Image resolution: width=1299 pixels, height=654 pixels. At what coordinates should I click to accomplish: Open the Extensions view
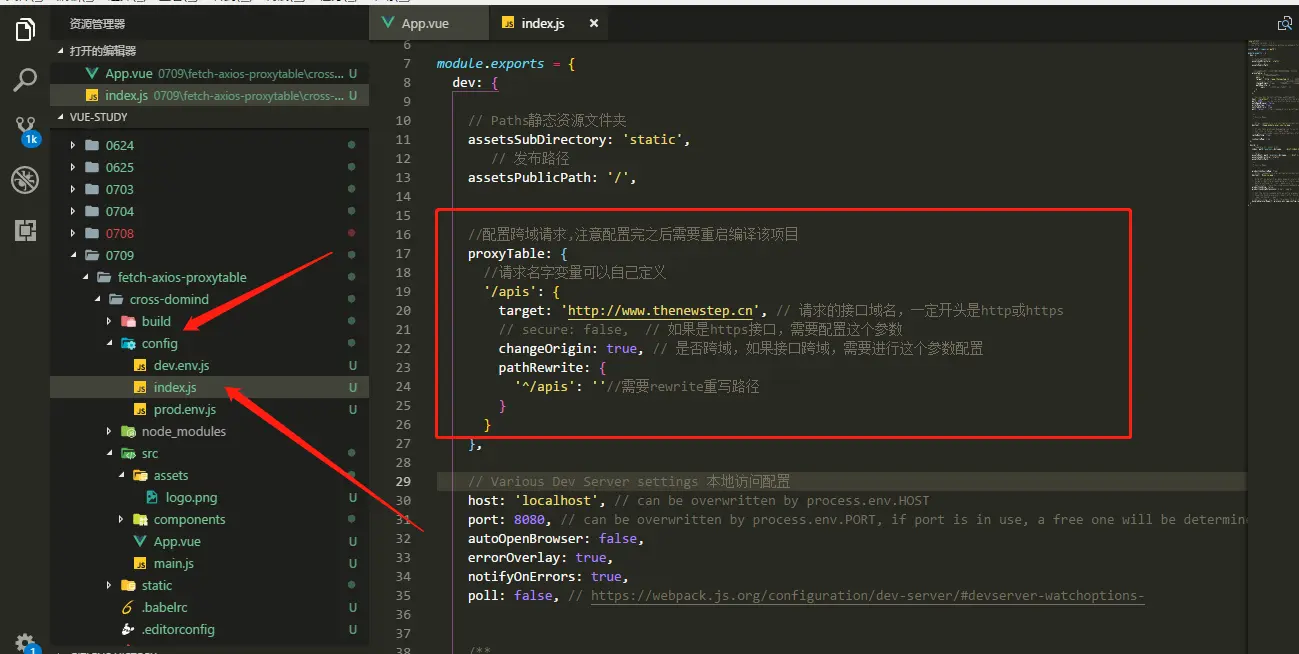[x=24, y=230]
